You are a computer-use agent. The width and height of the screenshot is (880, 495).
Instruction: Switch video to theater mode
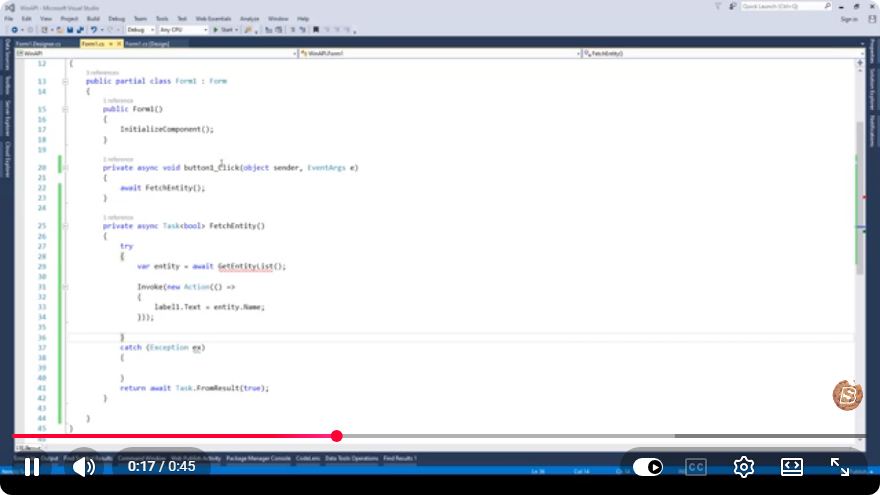791,467
